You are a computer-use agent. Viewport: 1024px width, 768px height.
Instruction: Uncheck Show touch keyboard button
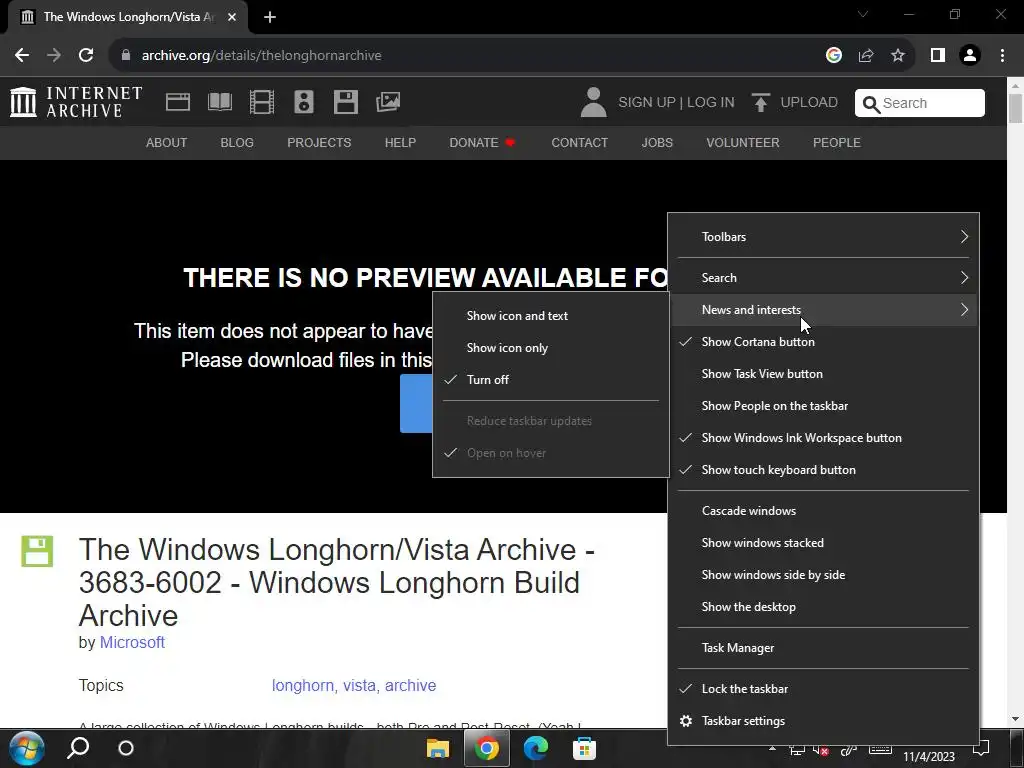pyautogui.click(x=823, y=470)
